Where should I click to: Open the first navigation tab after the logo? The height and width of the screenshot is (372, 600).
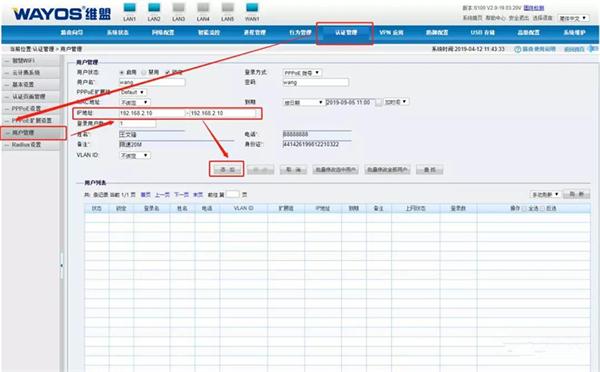coord(72,33)
